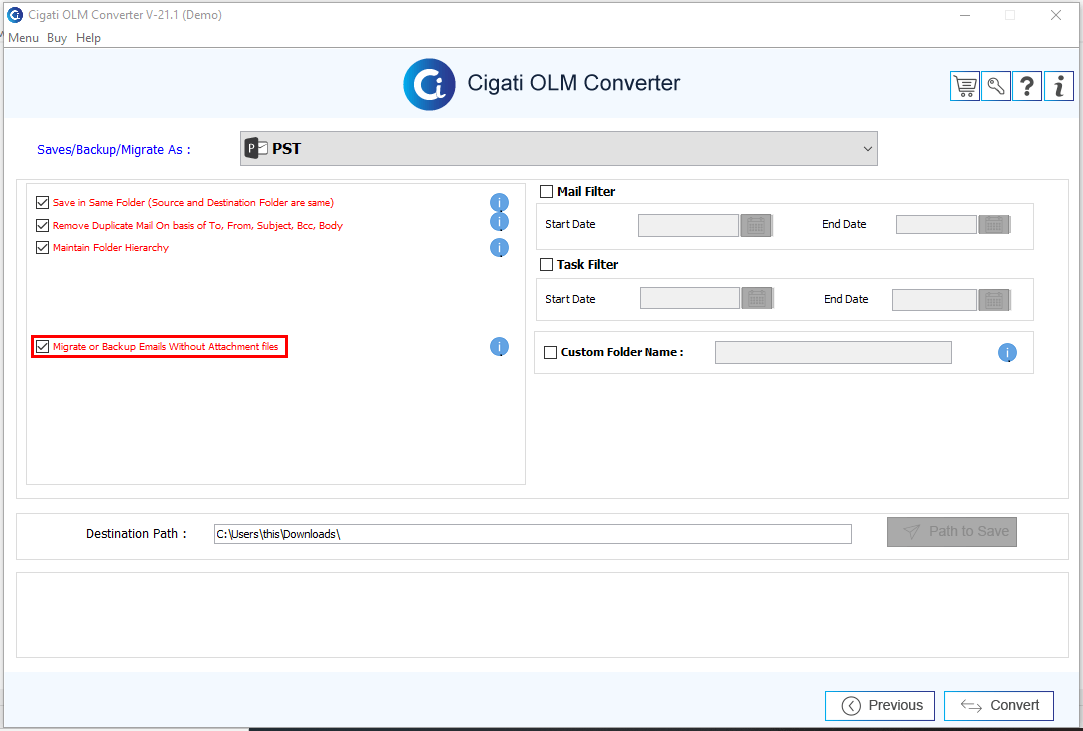The image size is (1083, 731).
Task: Click Mail Filter End Date field
Action: pyautogui.click(x=937, y=225)
